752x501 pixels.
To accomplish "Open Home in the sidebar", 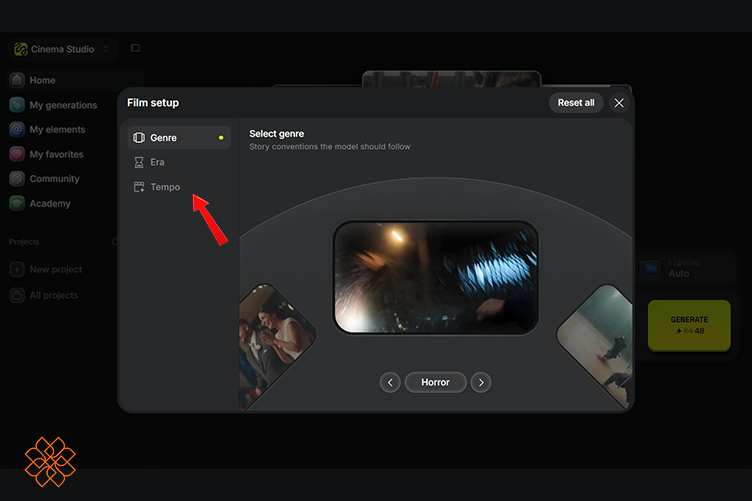I will tap(76, 80).
